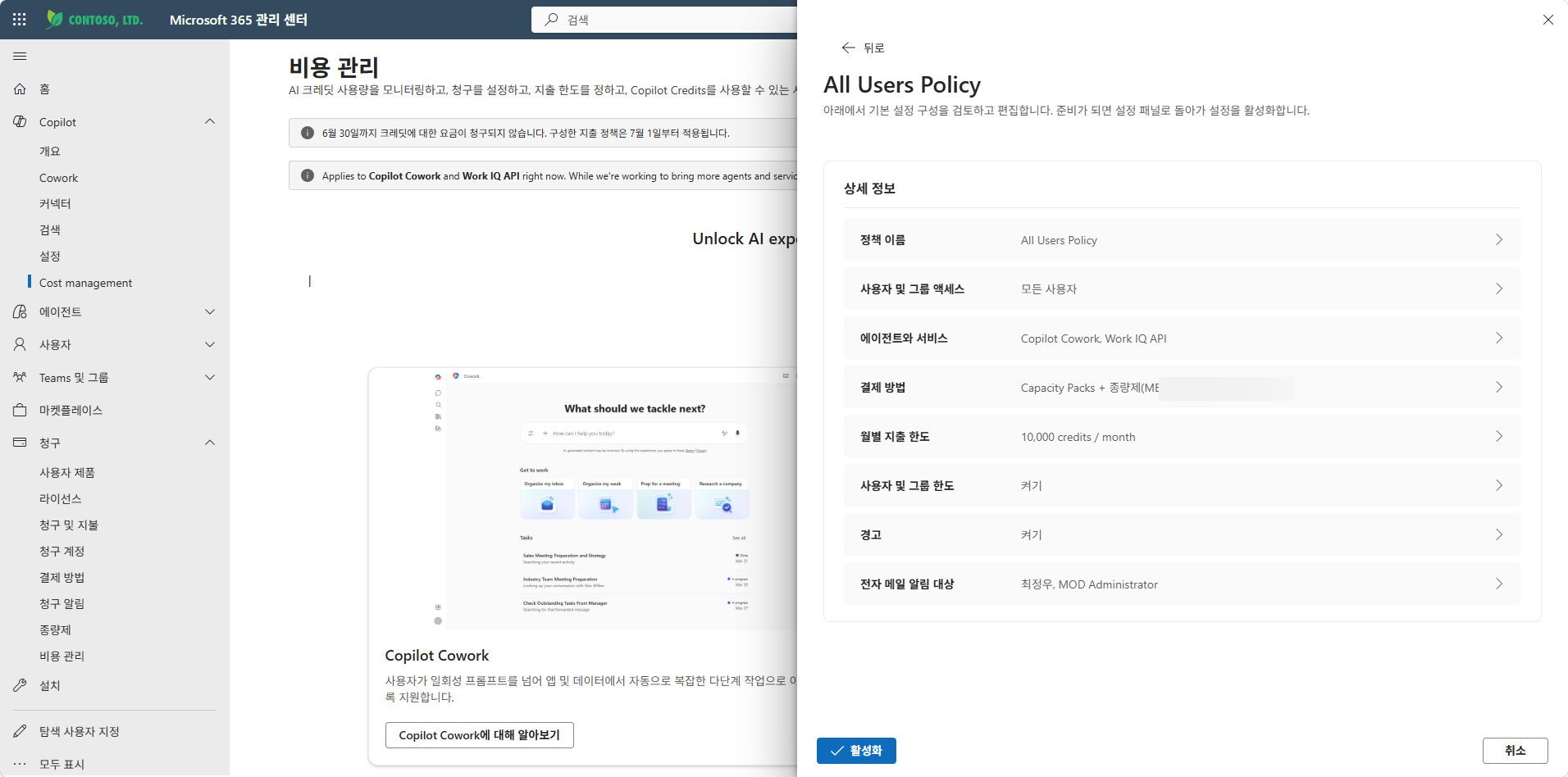Open the 전자 메일 알림 대상 chevron
The height and width of the screenshot is (777, 1568).
click(x=1498, y=584)
